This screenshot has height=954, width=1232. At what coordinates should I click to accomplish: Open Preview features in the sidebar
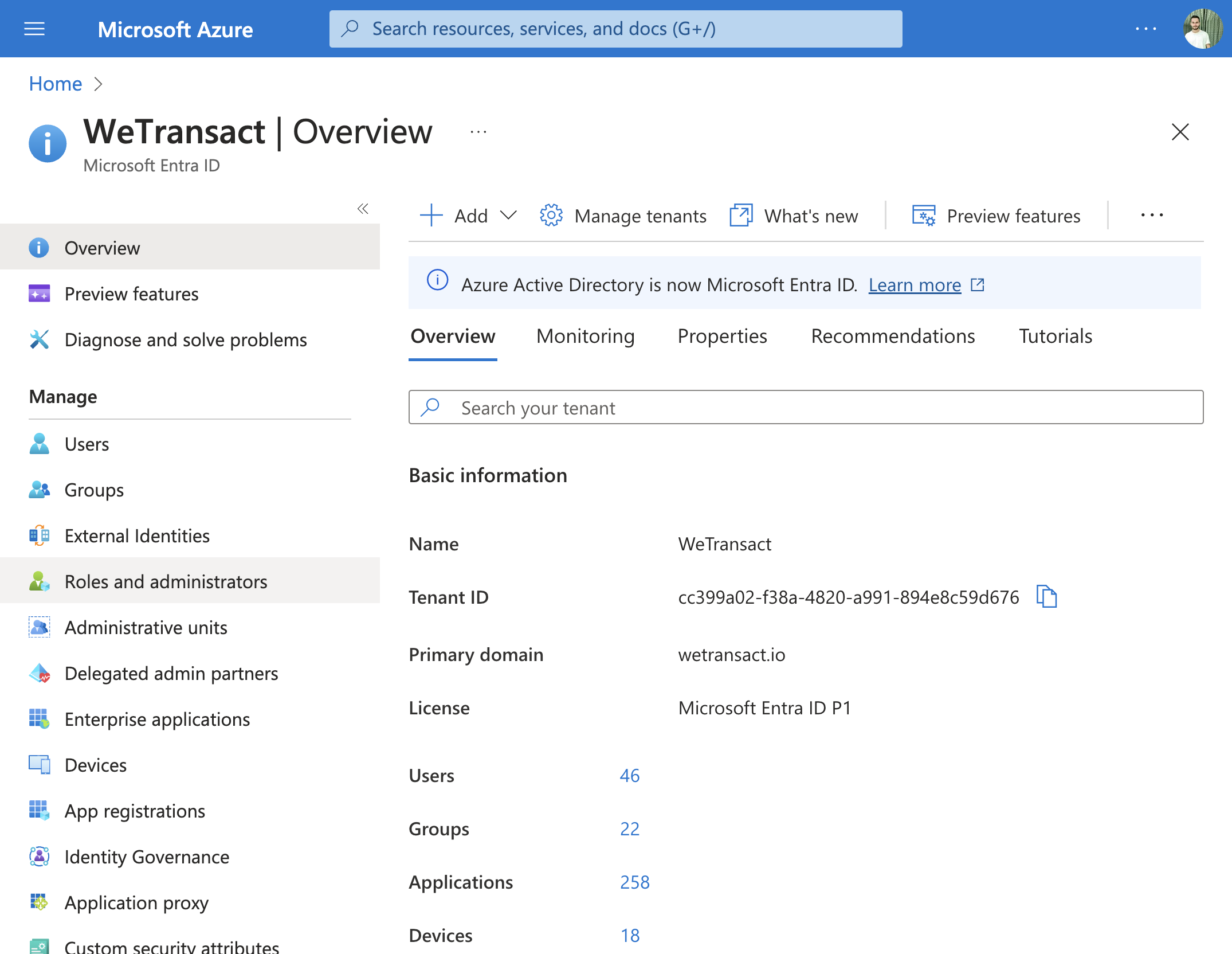(x=190, y=294)
